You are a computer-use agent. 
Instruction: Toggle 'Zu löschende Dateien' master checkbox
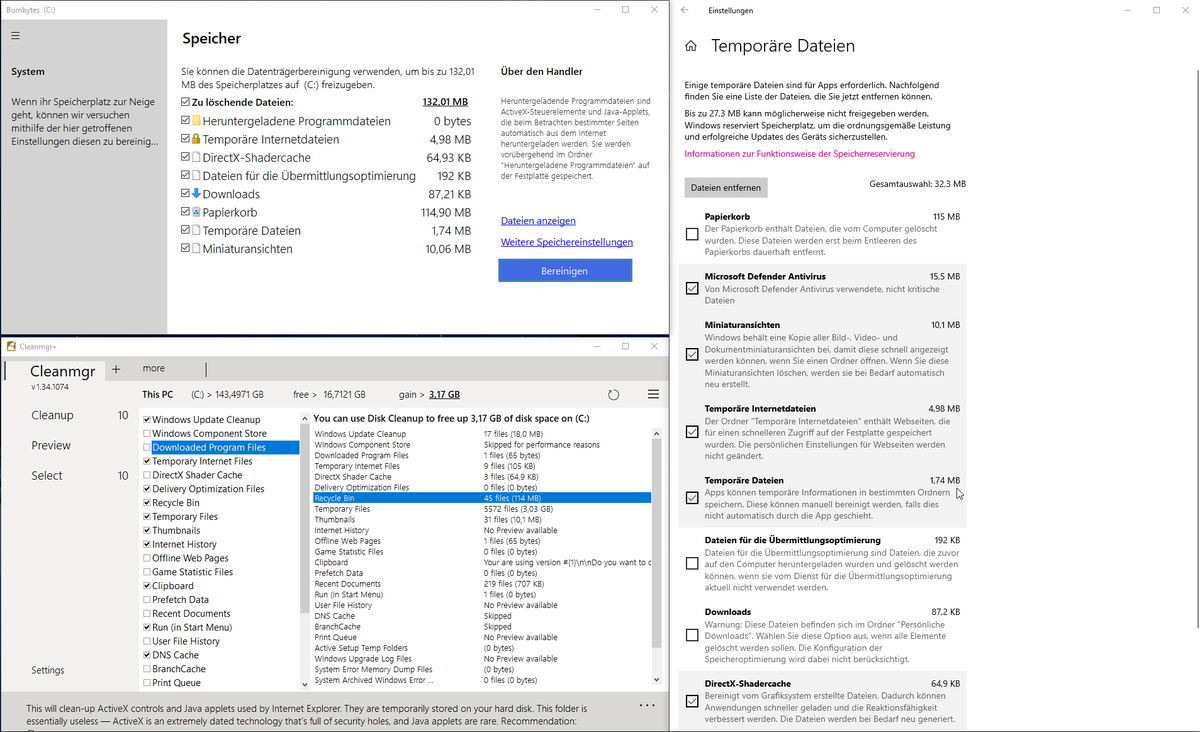pyautogui.click(x=185, y=102)
